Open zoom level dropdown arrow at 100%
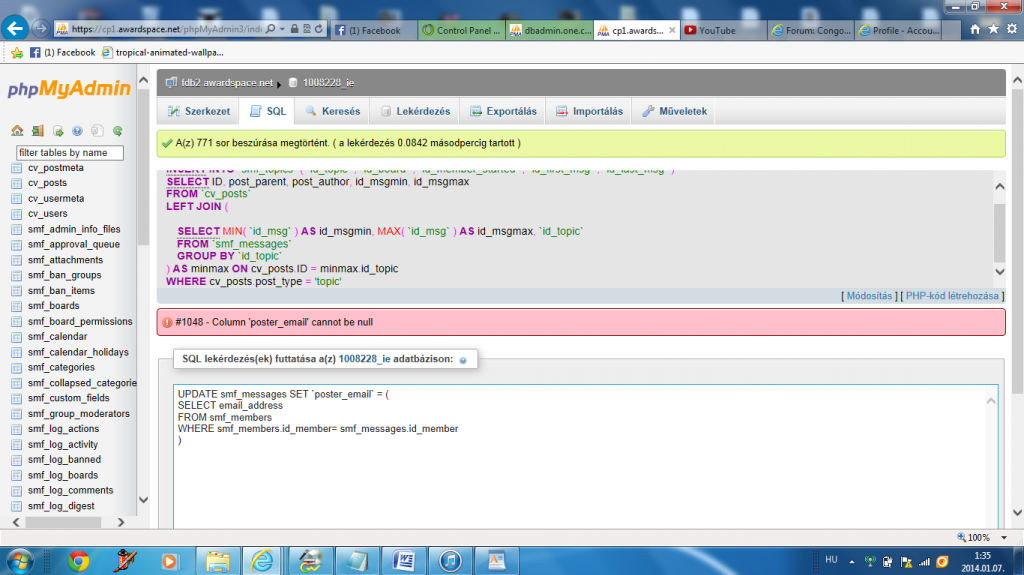Image resolution: width=1024 pixels, height=575 pixels. click(1004, 538)
